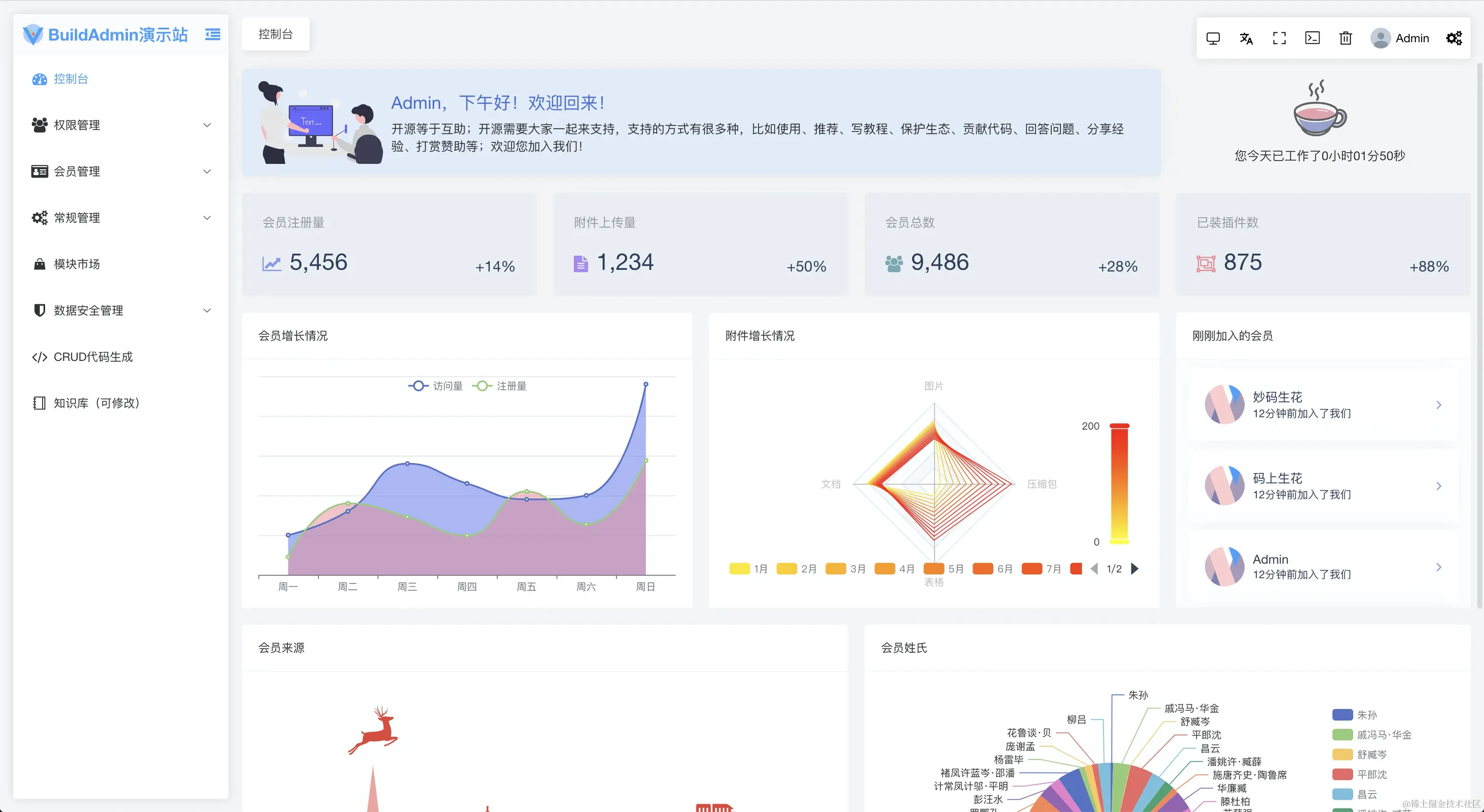Click the monitor home icon

pos(1213,39)
